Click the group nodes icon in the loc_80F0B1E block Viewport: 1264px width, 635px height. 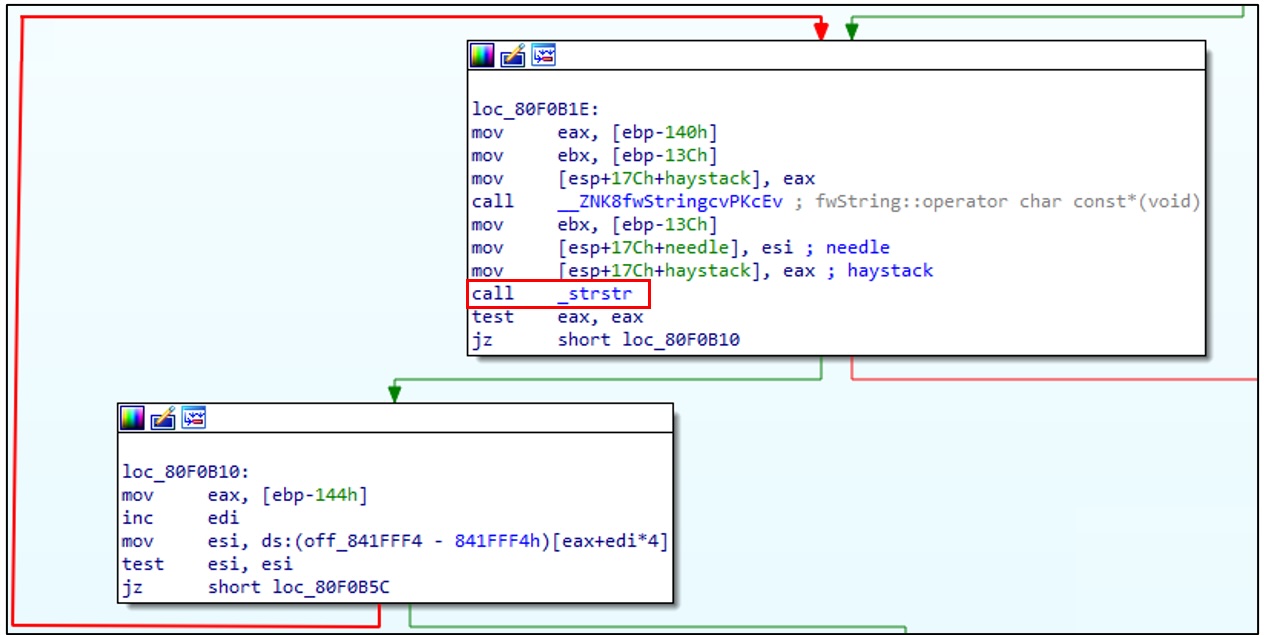point(543,56)
